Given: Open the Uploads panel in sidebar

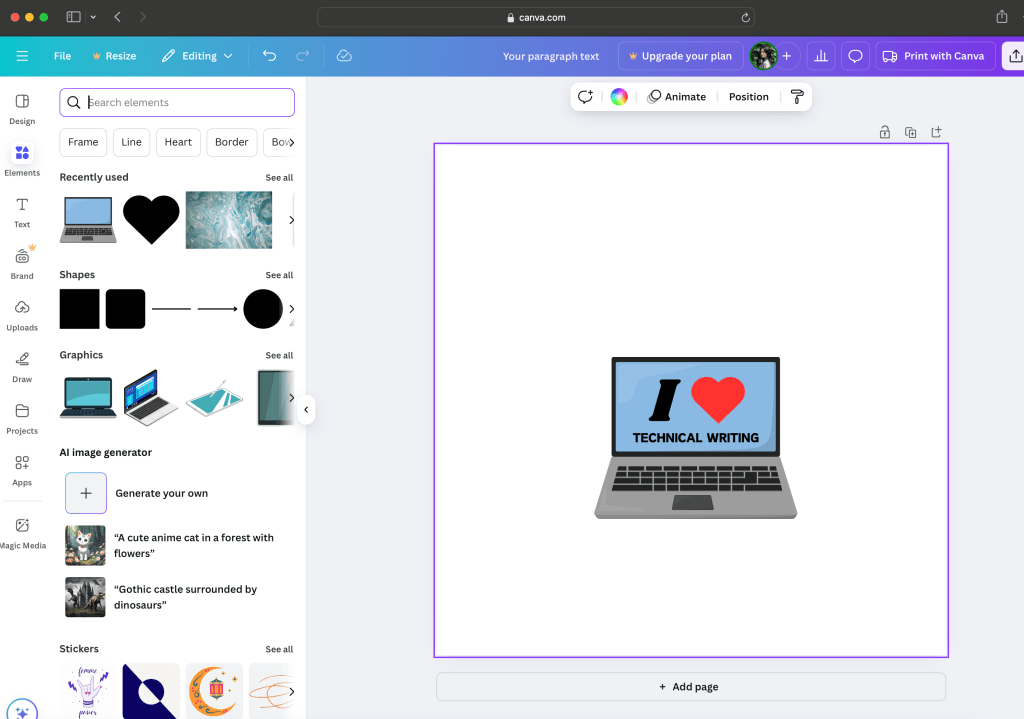Looking at the screenshot, I should (x=22, y=313).
